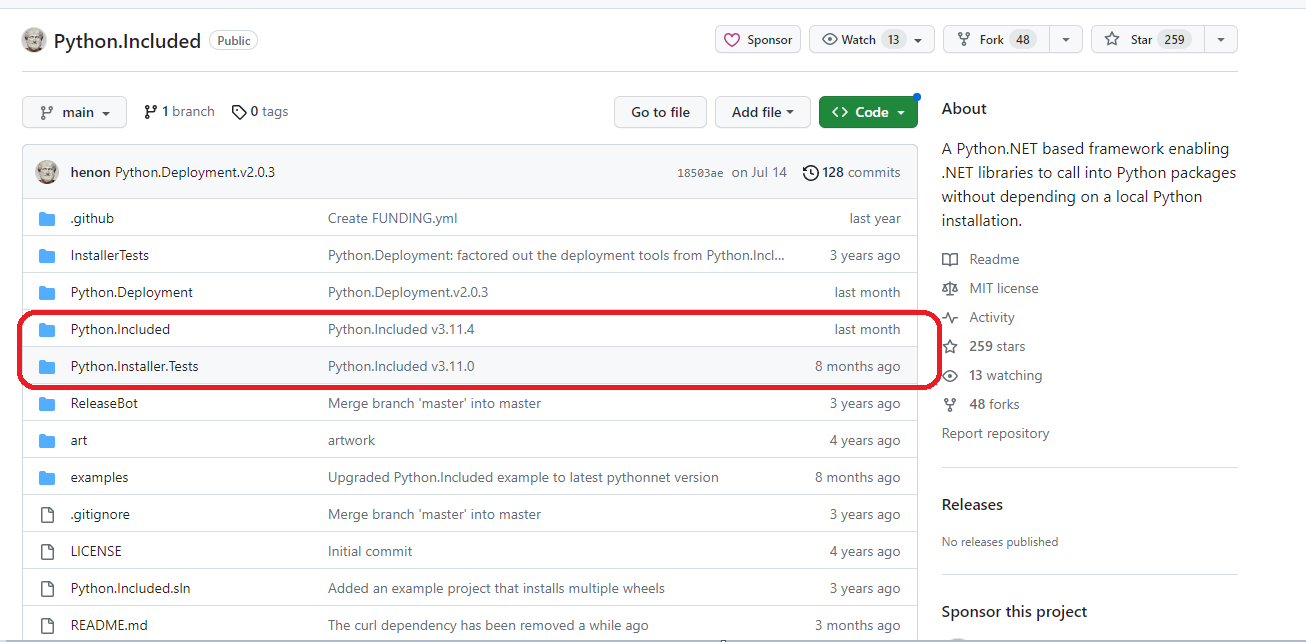The width and height of the screenshot is (1306, 642).
Task: Open the main branch selector dropdown
Action: click(x=74, y=112)
